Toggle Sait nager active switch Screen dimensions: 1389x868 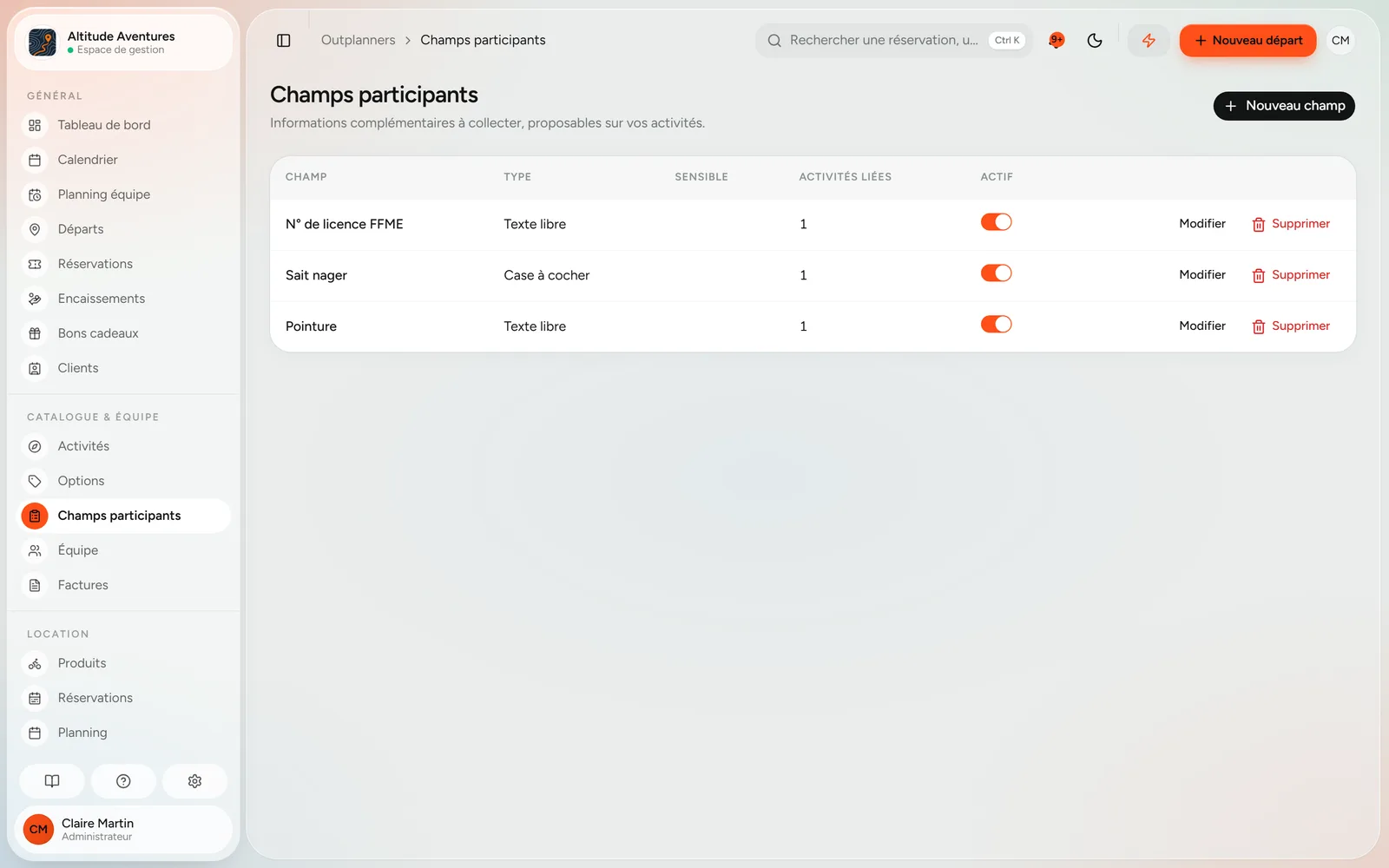pyautogui.click(x=996, y=273)
